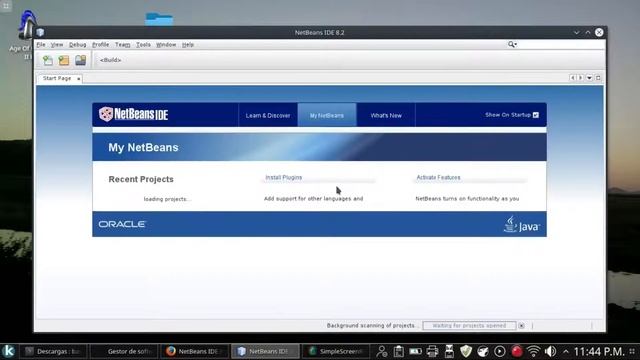Switch to the What's New tab
Screen dimensions: 640x360
pos(386,115)
